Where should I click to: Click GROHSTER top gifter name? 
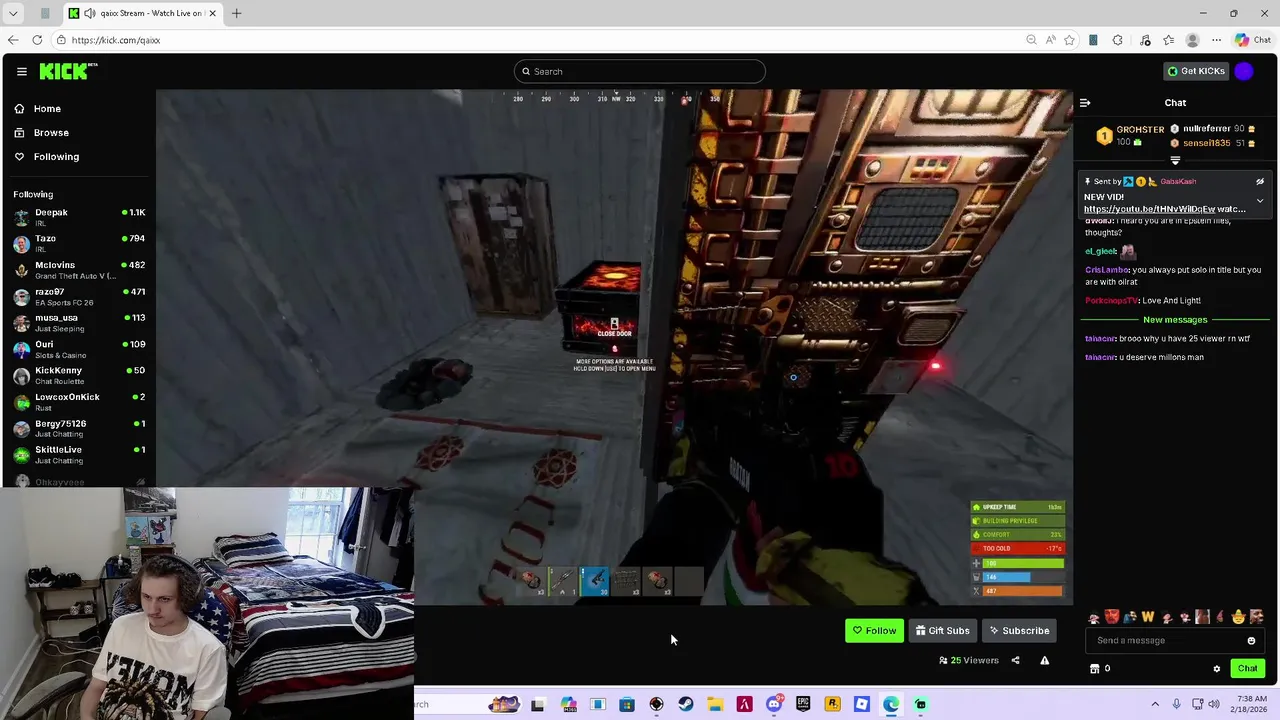[1140, 130]
